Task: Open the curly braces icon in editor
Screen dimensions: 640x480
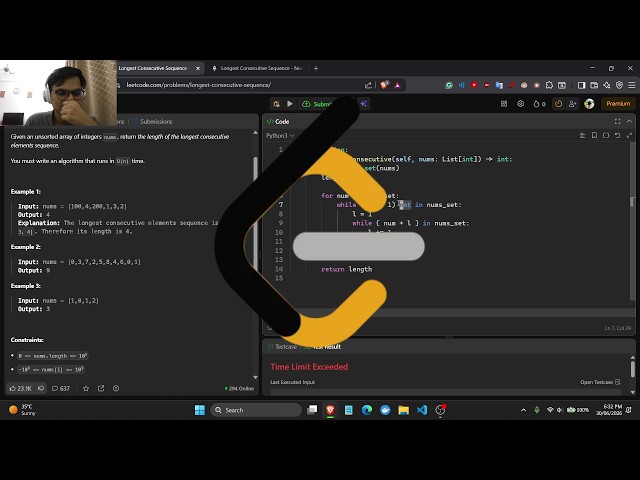Action: pyautogui.click(x=606, y=136)
